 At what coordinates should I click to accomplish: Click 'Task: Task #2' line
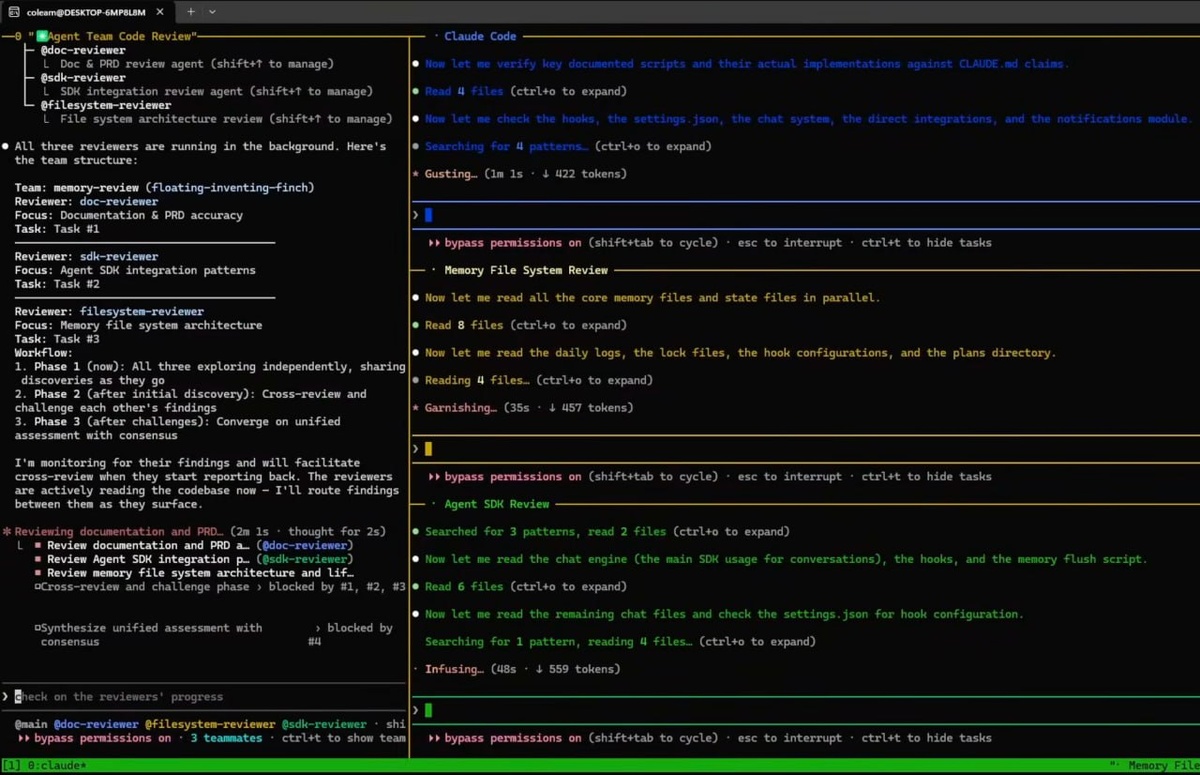click(x=57, y=284)
